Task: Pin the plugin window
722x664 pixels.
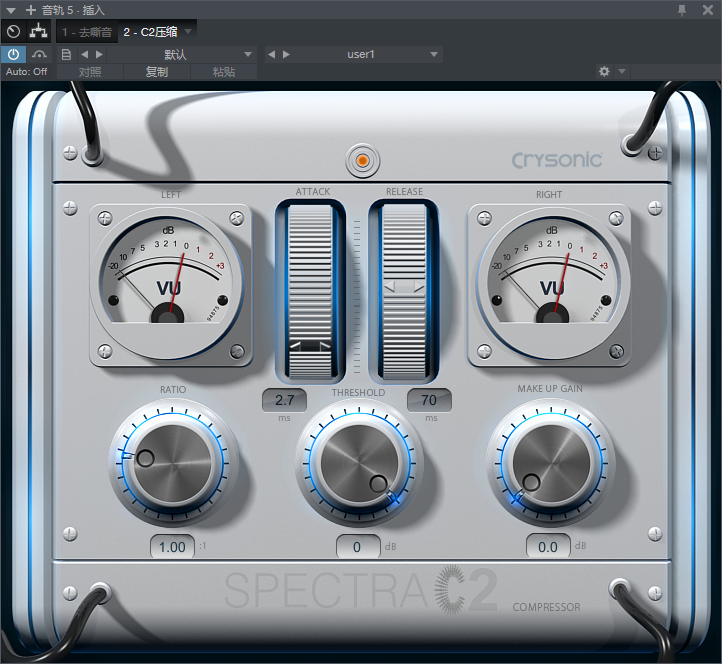Action: (x=682, y=10)
